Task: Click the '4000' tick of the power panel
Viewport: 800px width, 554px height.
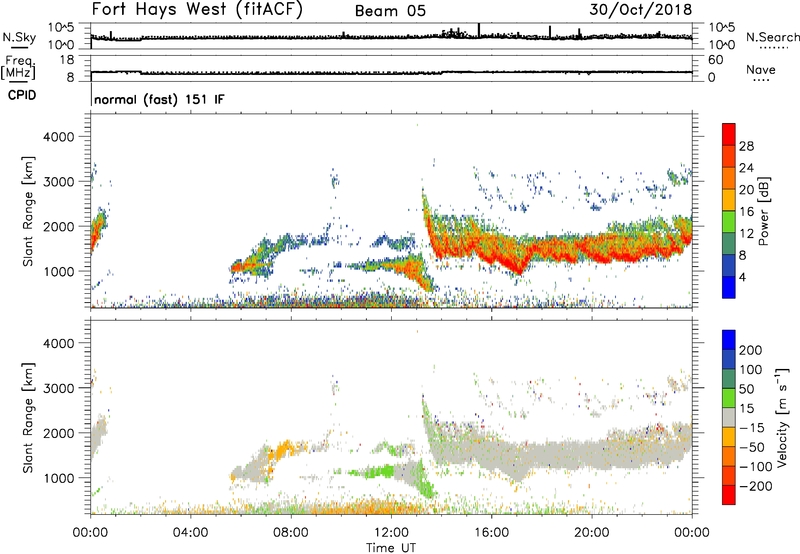Action: click(59, 137)
